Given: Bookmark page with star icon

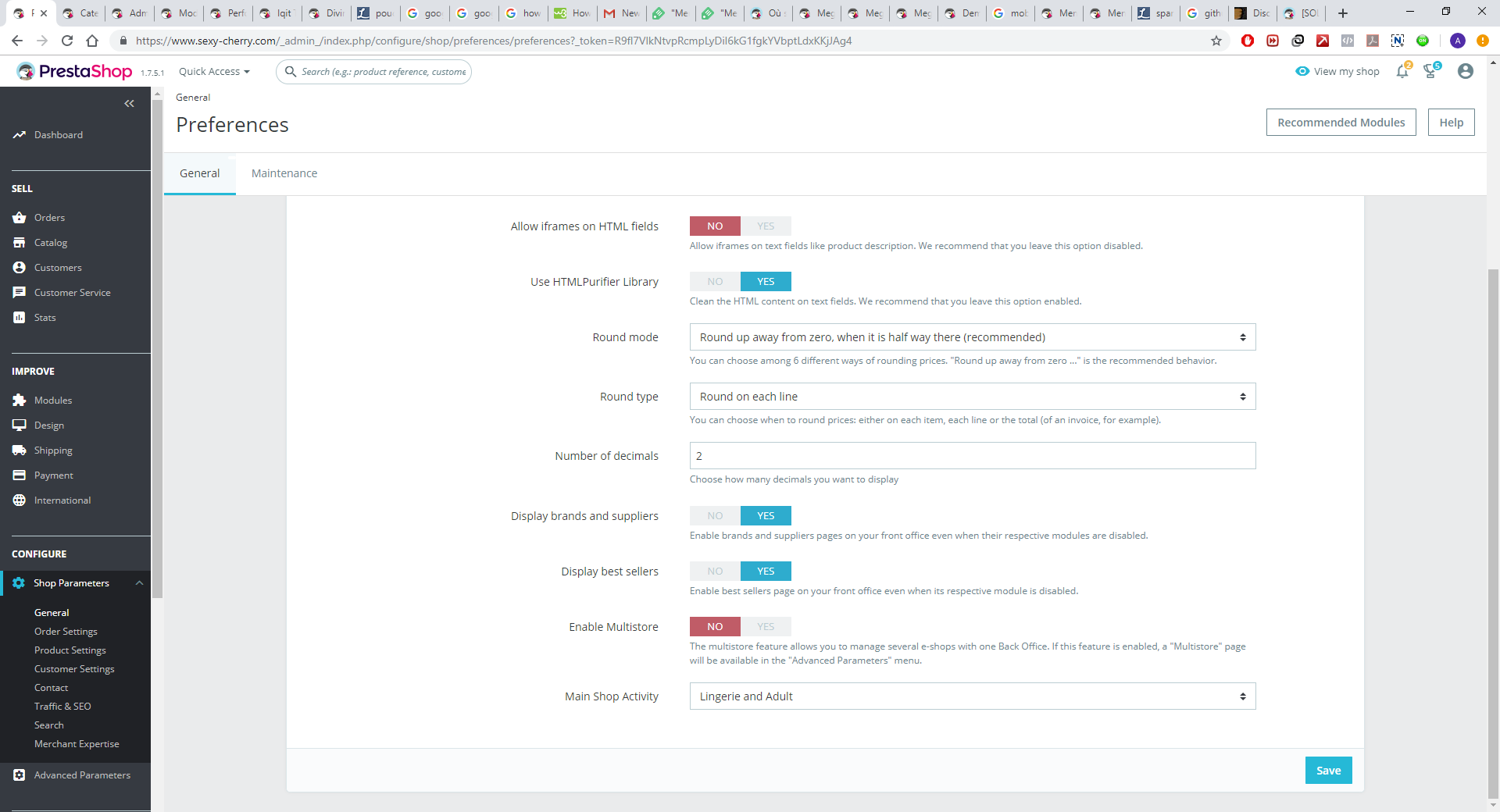Looking at the screenshot, I should (1216, 41).
